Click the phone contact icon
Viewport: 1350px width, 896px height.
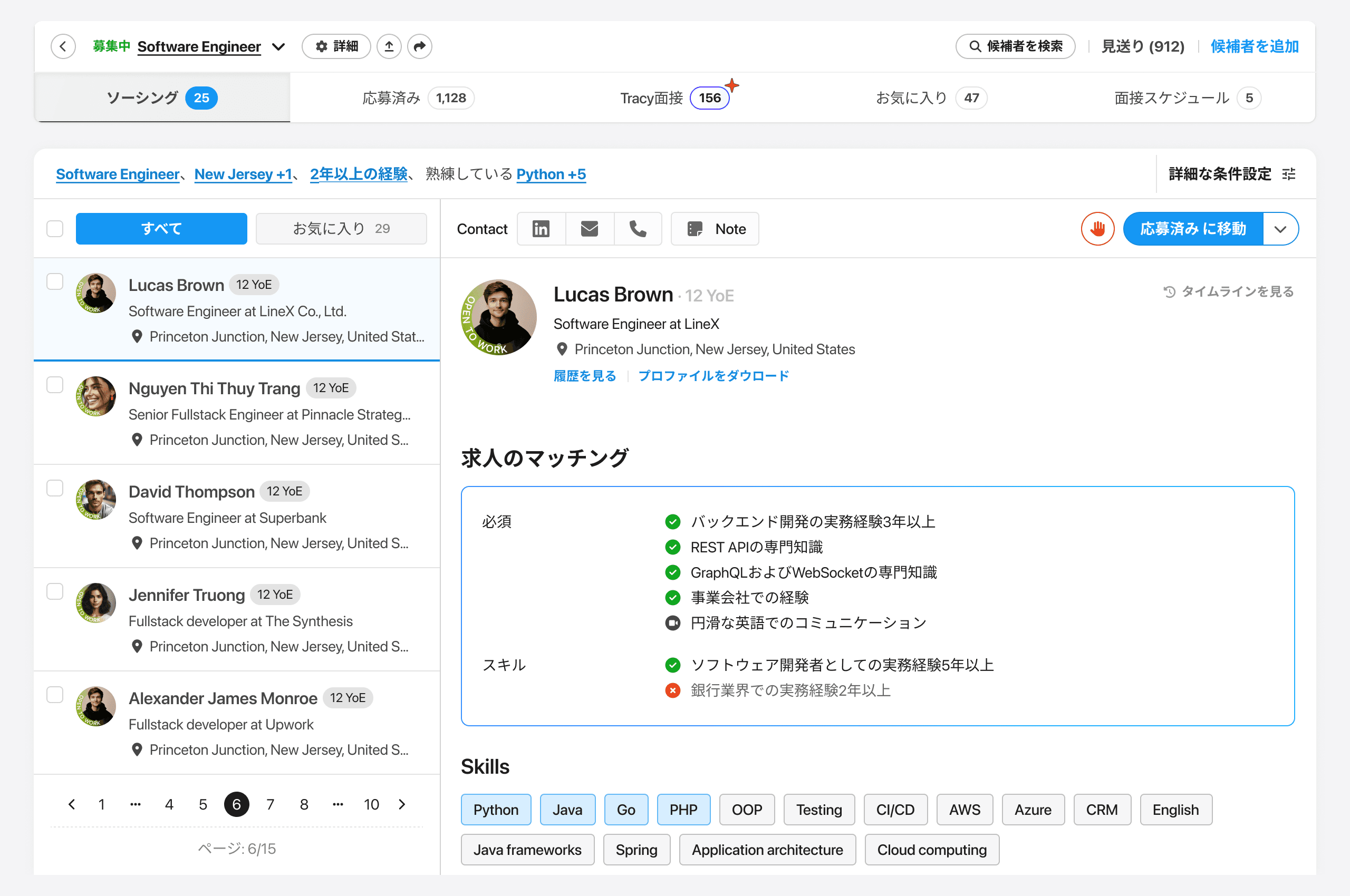pos(638,229)
